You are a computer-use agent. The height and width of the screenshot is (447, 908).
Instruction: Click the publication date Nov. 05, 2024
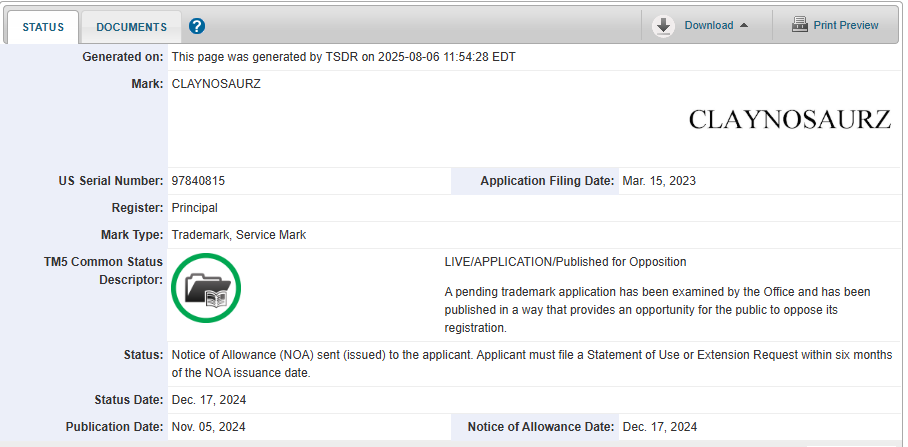[x=208, y=427]
